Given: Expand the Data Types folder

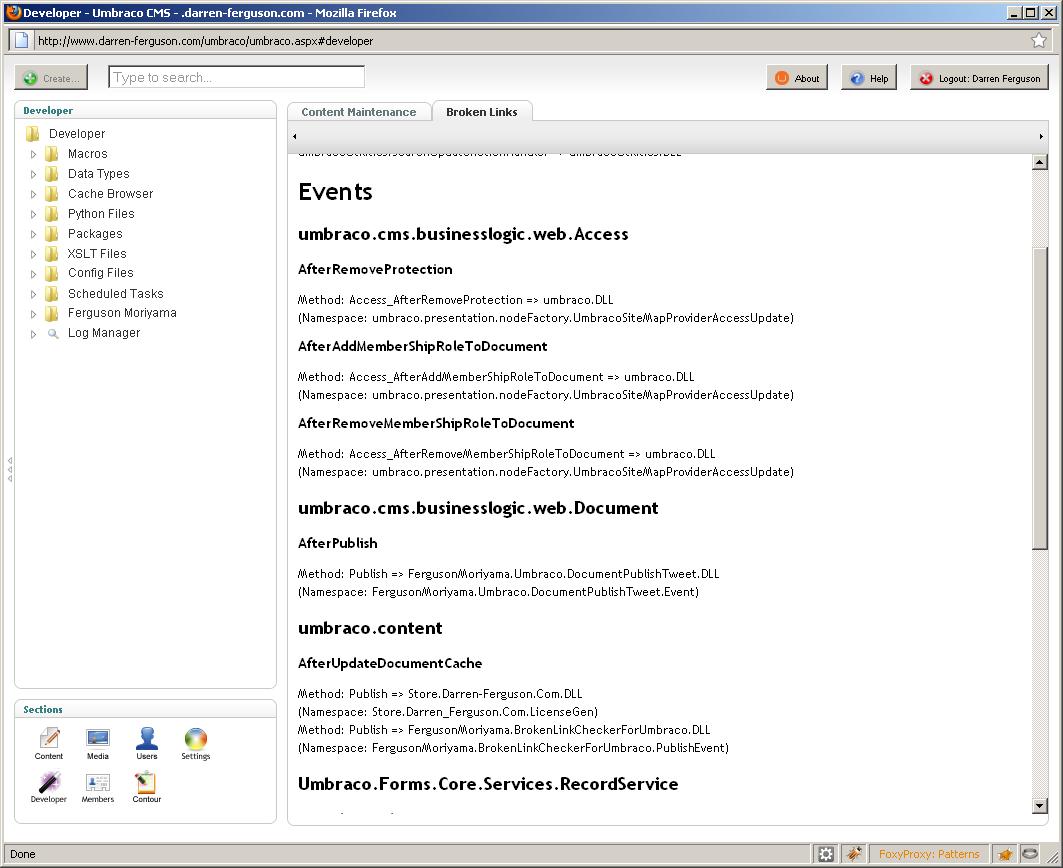Looking at the screenshot, I should coord(33,174).
